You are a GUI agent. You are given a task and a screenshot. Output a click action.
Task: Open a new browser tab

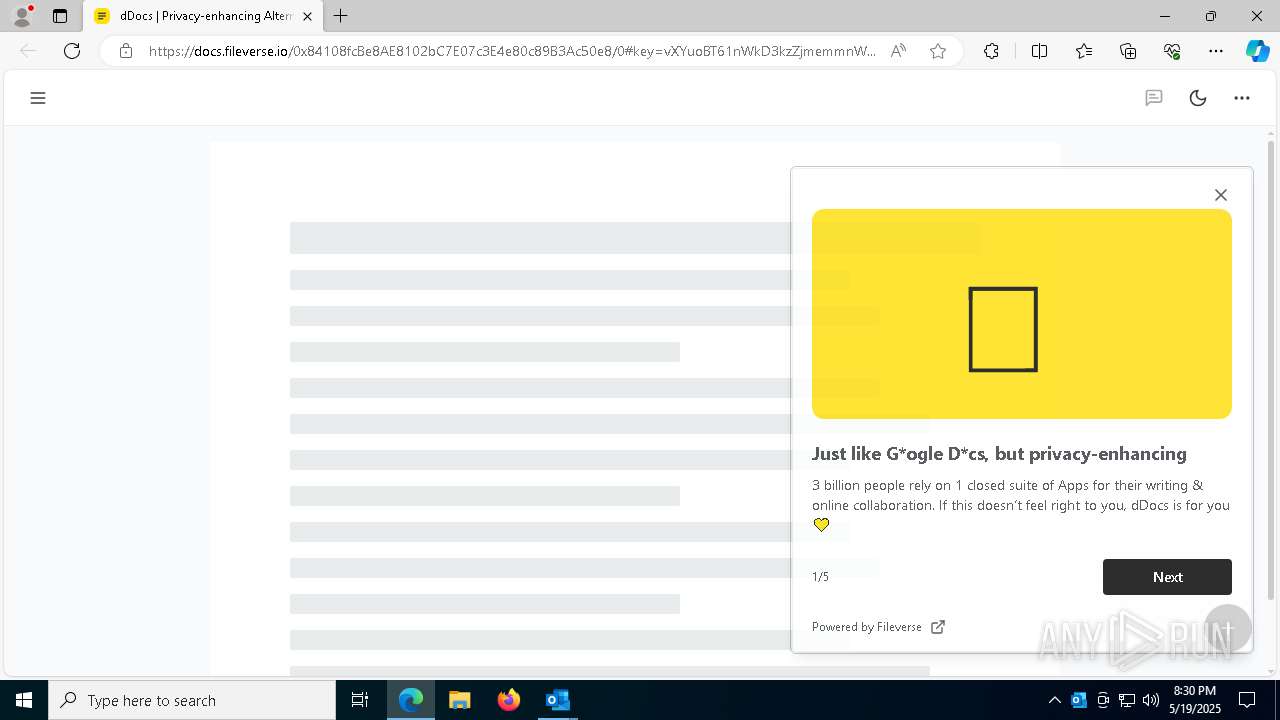click(x=341, y=16)
